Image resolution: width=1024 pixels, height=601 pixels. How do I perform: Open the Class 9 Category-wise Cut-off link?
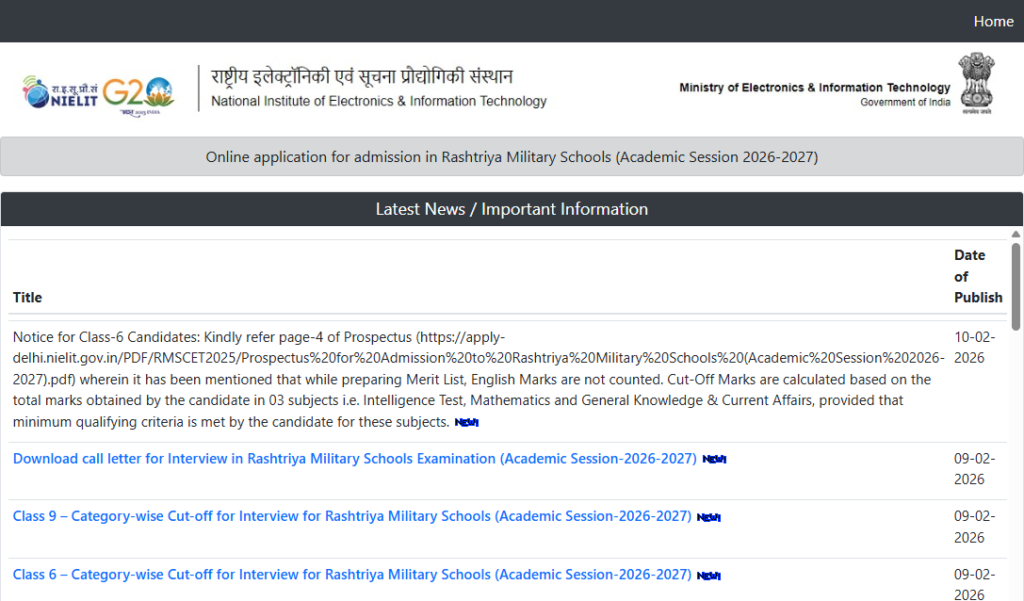click(x=349, y=516)
